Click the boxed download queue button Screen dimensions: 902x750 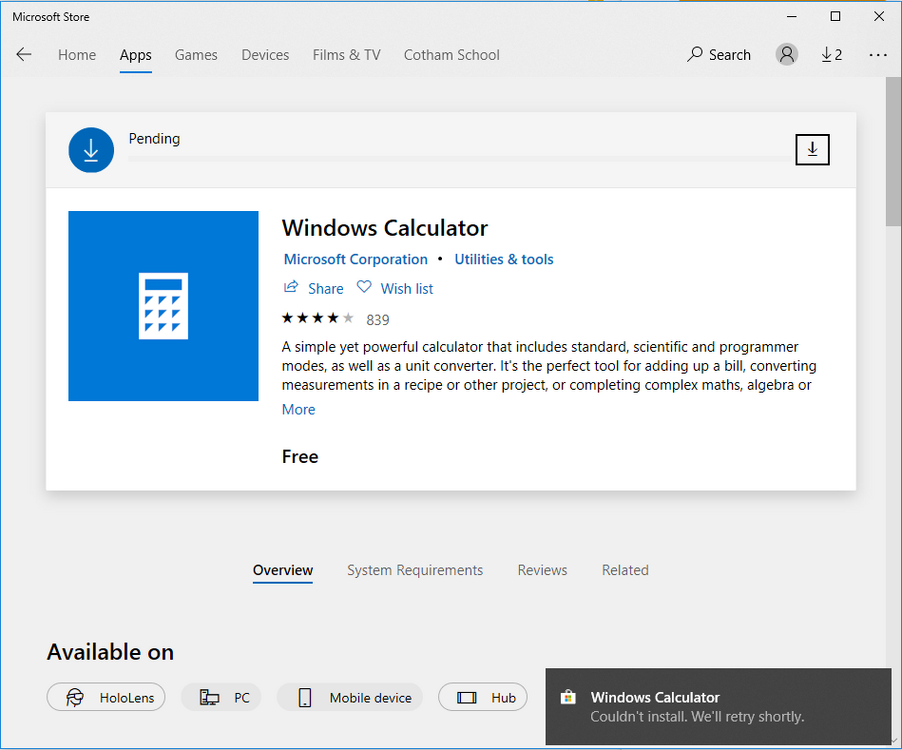(812, 150)
